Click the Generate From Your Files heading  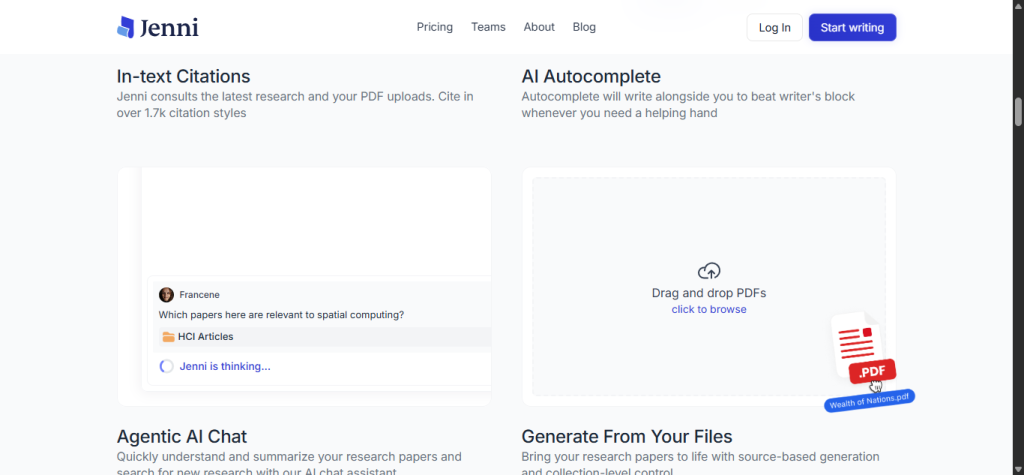[627, 437]
